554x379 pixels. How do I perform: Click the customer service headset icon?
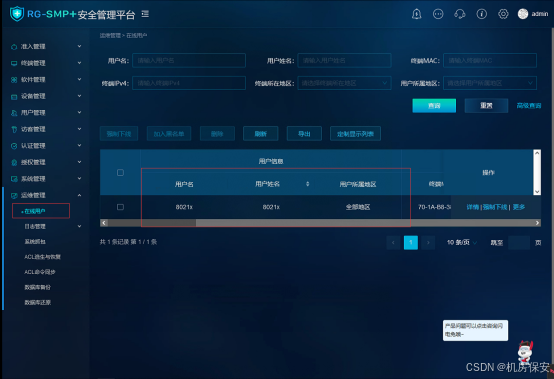460,14
